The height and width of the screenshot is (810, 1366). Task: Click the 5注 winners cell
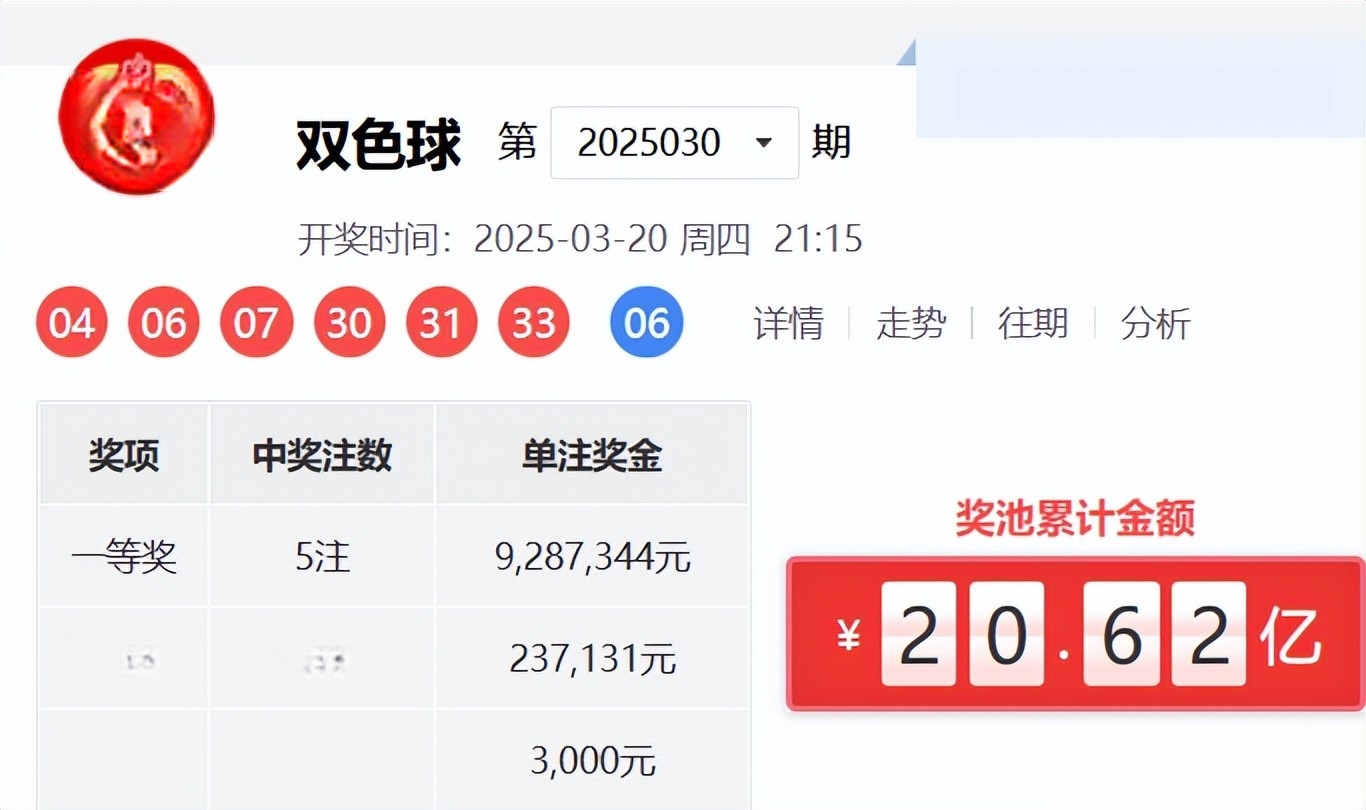(x=323, y=557)
